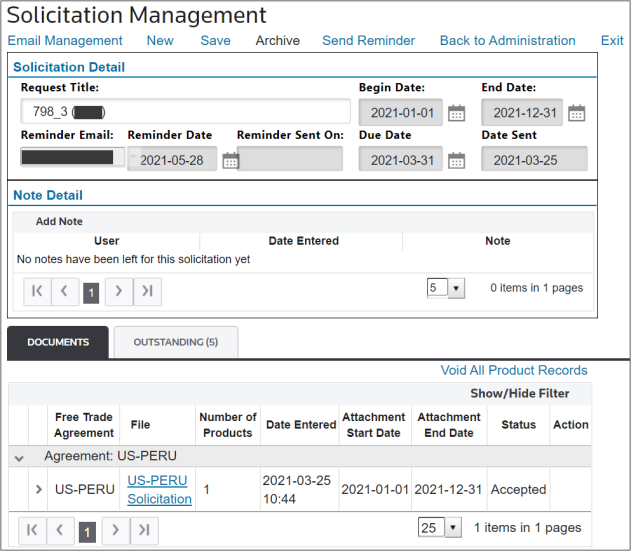Go to previous page of documents grid
631x551 pixels.
(60, 530)
